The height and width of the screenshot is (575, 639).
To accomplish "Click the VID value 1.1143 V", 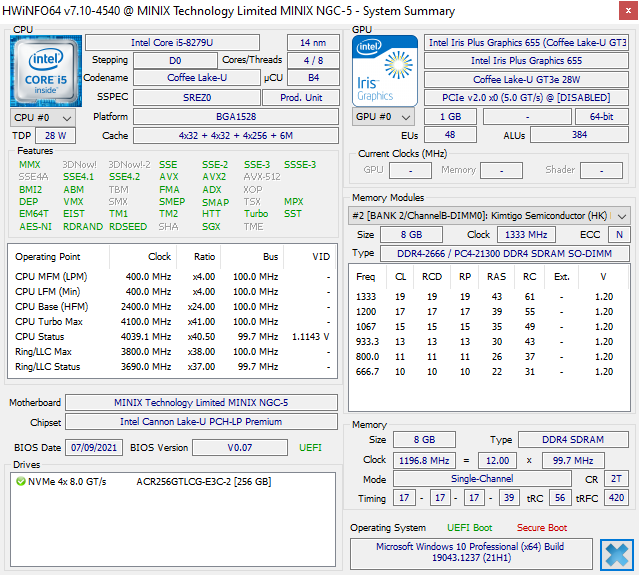I will (x=311, y=337).
